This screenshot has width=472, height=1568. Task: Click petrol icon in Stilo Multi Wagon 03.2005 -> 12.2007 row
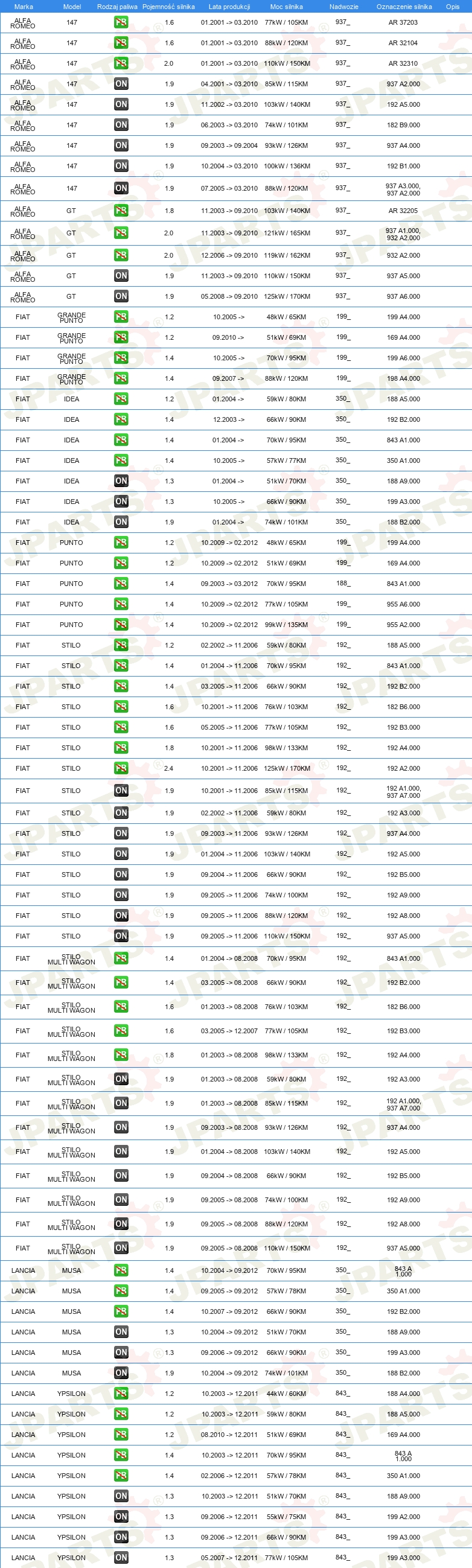click(x=121, y=1031)
